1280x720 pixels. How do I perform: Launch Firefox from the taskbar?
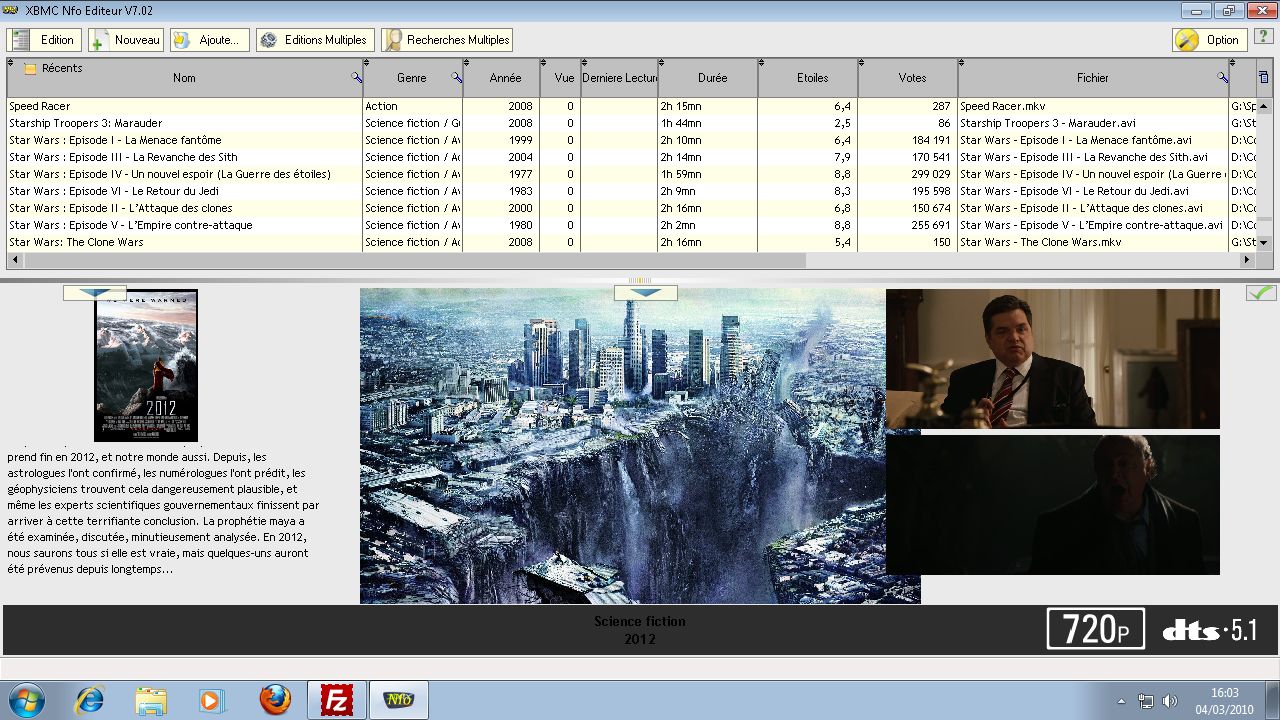point(275,700)
